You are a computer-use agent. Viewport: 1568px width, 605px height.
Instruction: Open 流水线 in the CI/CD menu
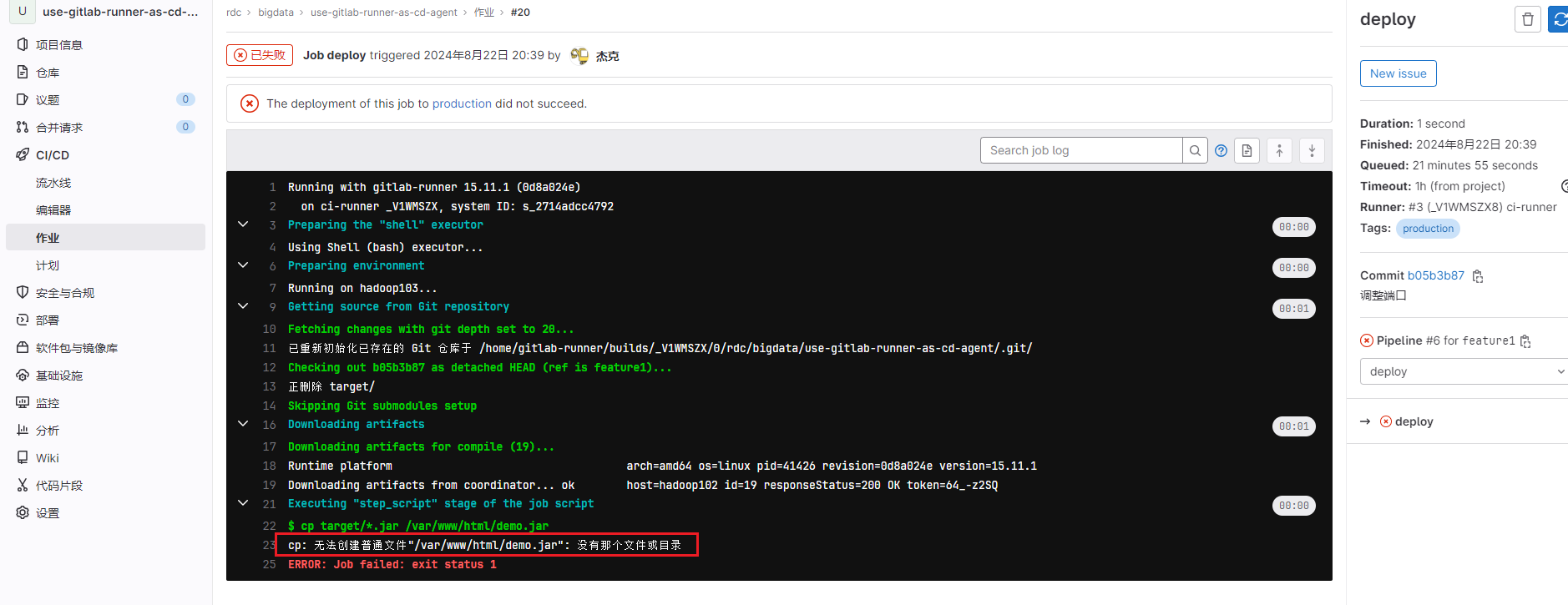click(53, 183)
